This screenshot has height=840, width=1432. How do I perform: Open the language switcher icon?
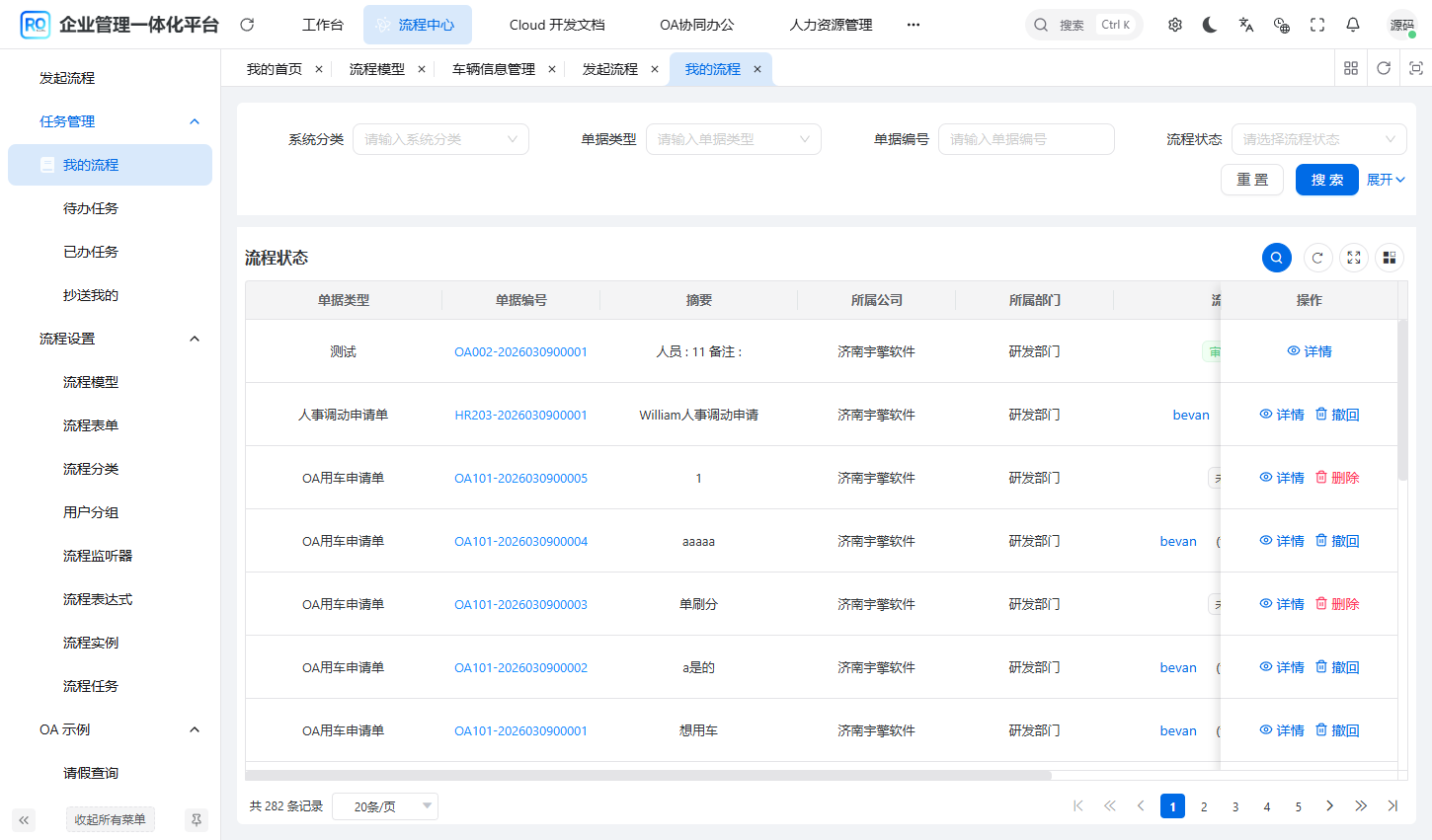coord(1245,25)
